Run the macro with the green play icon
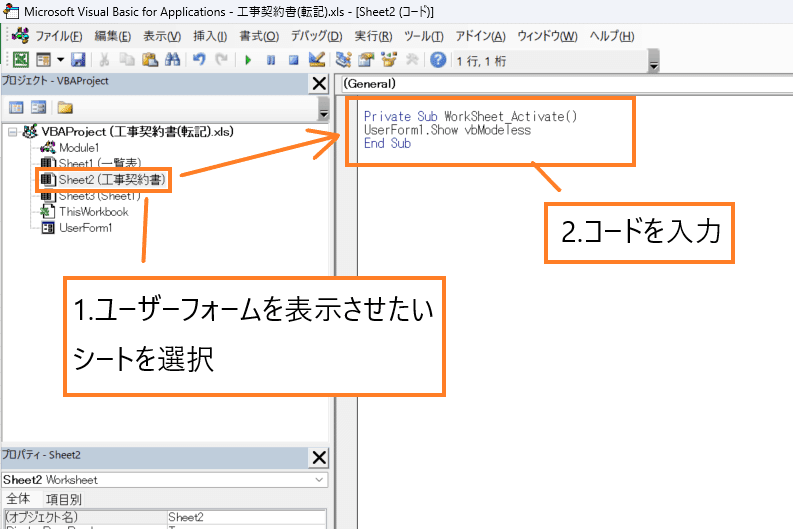Image resolution: width=793 pixels, height=529 pixels. 248,60
